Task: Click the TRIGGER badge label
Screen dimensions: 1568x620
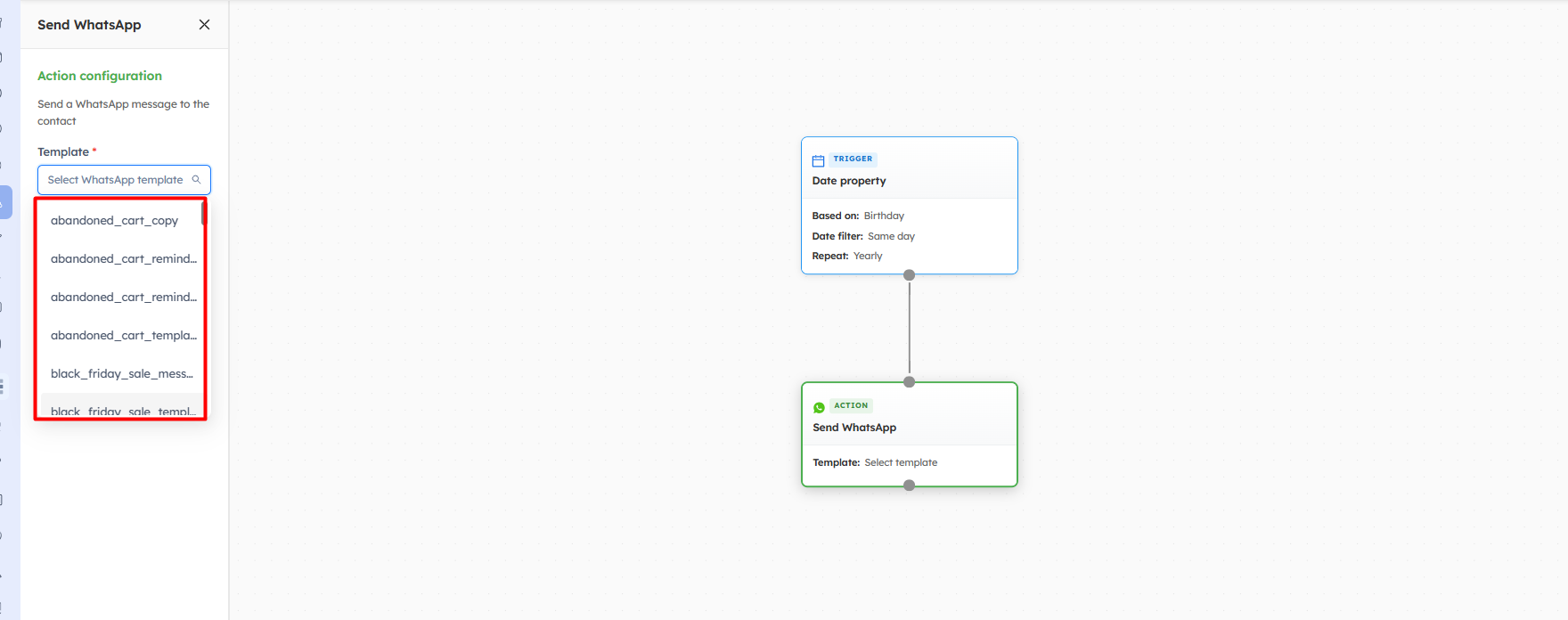Action: 853,159
